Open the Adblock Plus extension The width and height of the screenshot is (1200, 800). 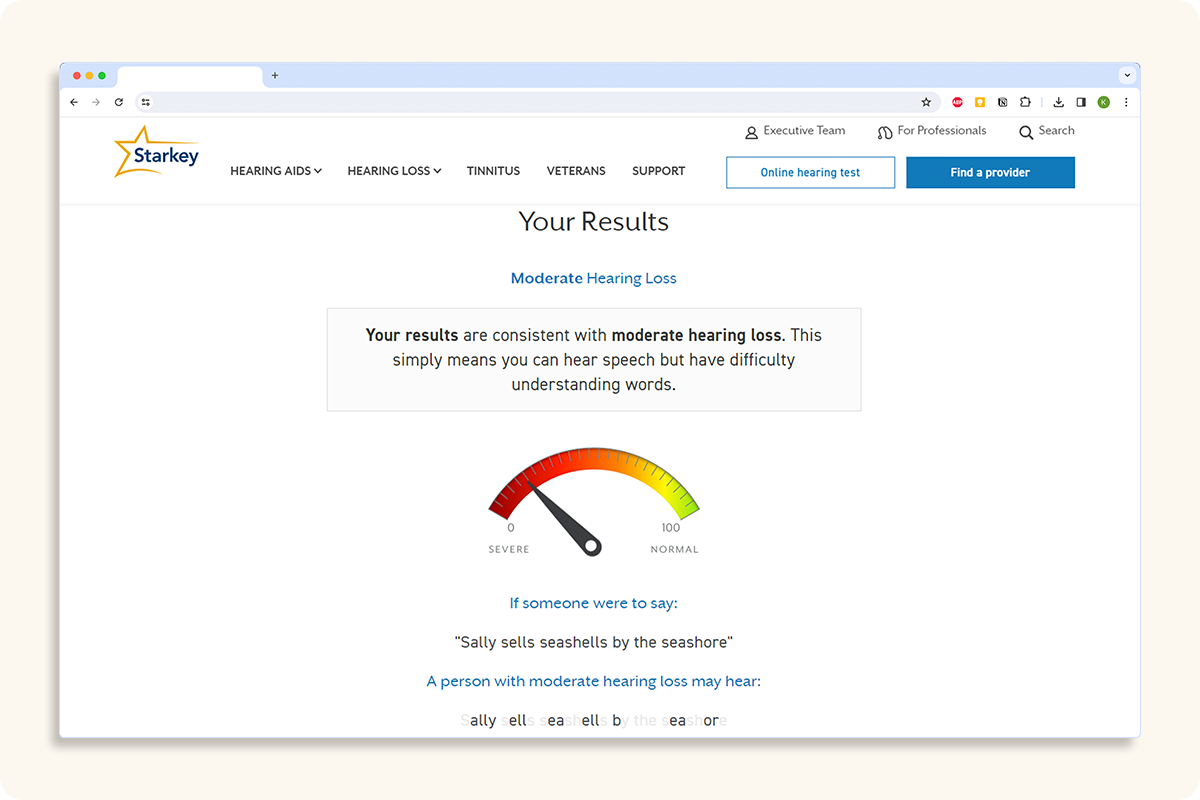click(957, 102)
